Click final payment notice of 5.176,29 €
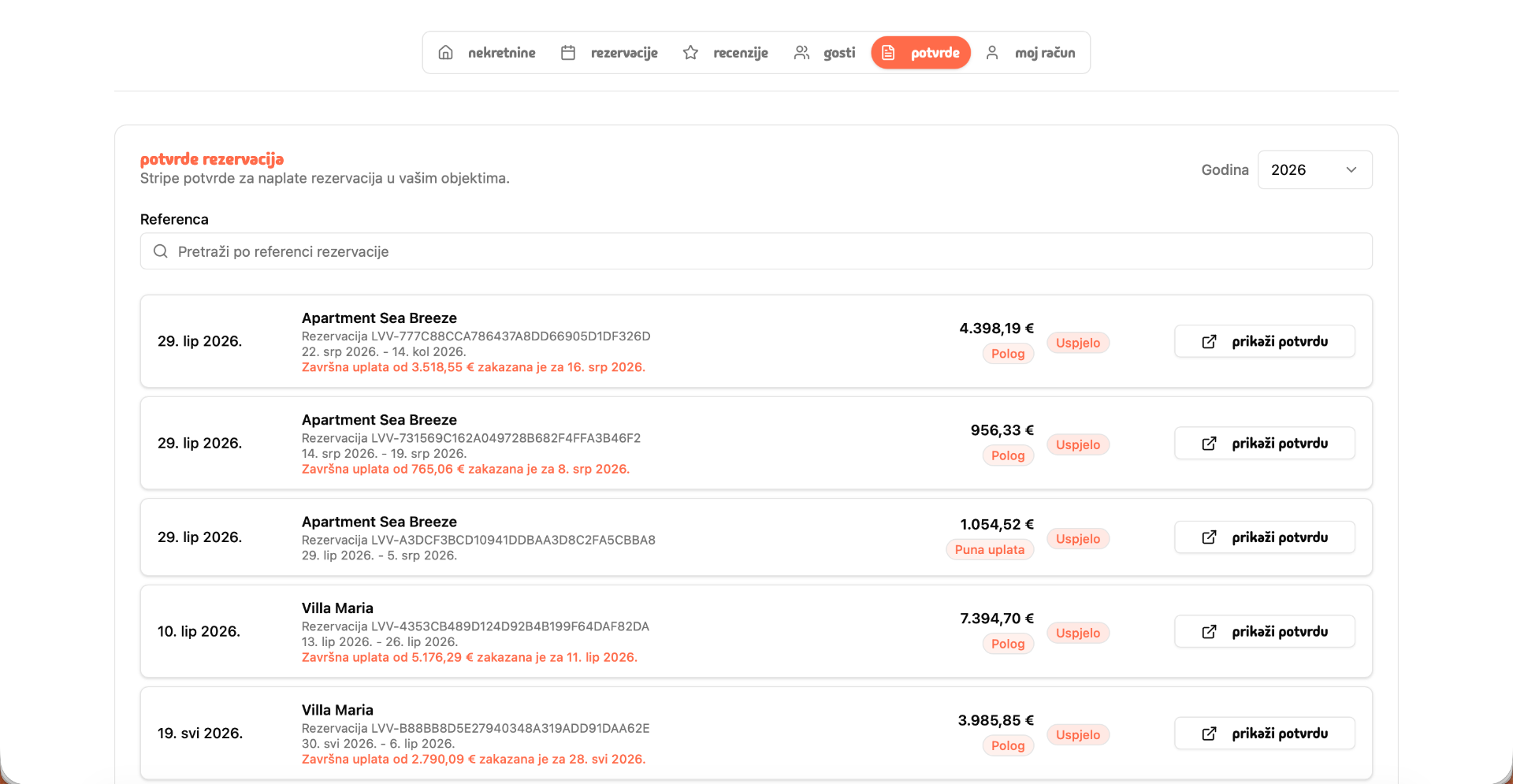This screenshot has width=1513, height=784. coord(470,657)
